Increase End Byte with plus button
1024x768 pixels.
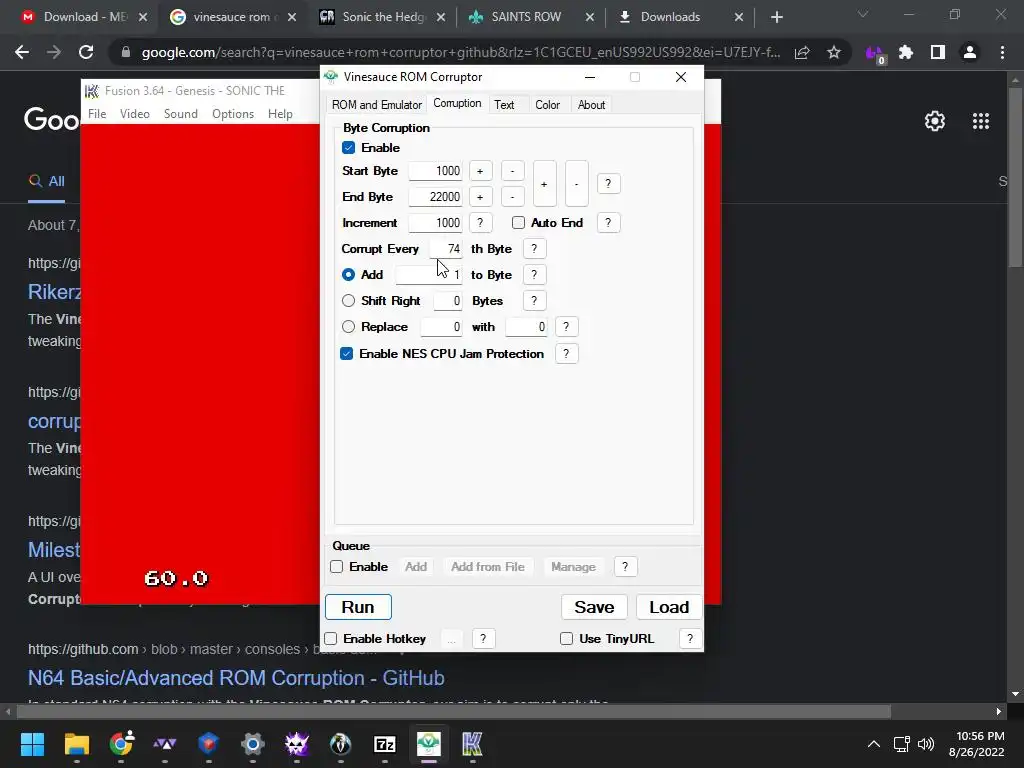click(481, 197)
